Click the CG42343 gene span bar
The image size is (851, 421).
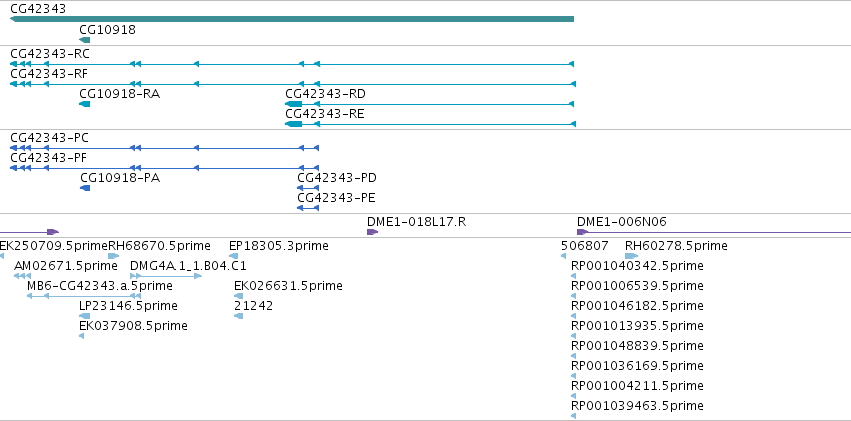[292, 20]
